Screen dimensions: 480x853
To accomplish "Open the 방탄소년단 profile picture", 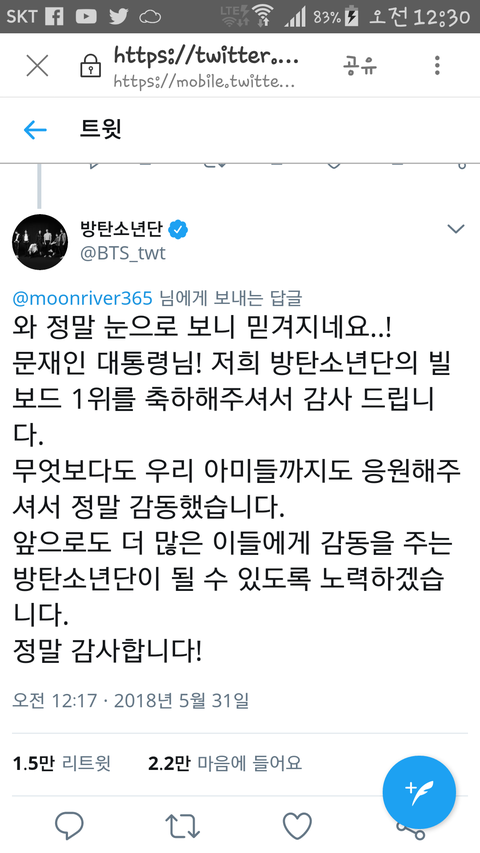I will point(40,242).
